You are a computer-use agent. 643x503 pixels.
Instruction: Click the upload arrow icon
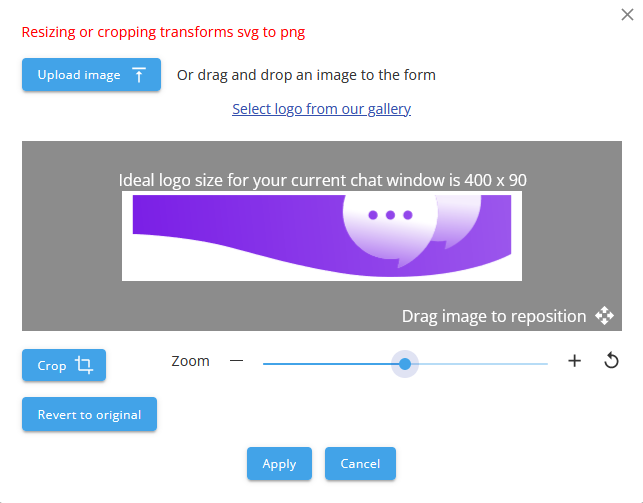pyautogui.click(x=139, y=75)
